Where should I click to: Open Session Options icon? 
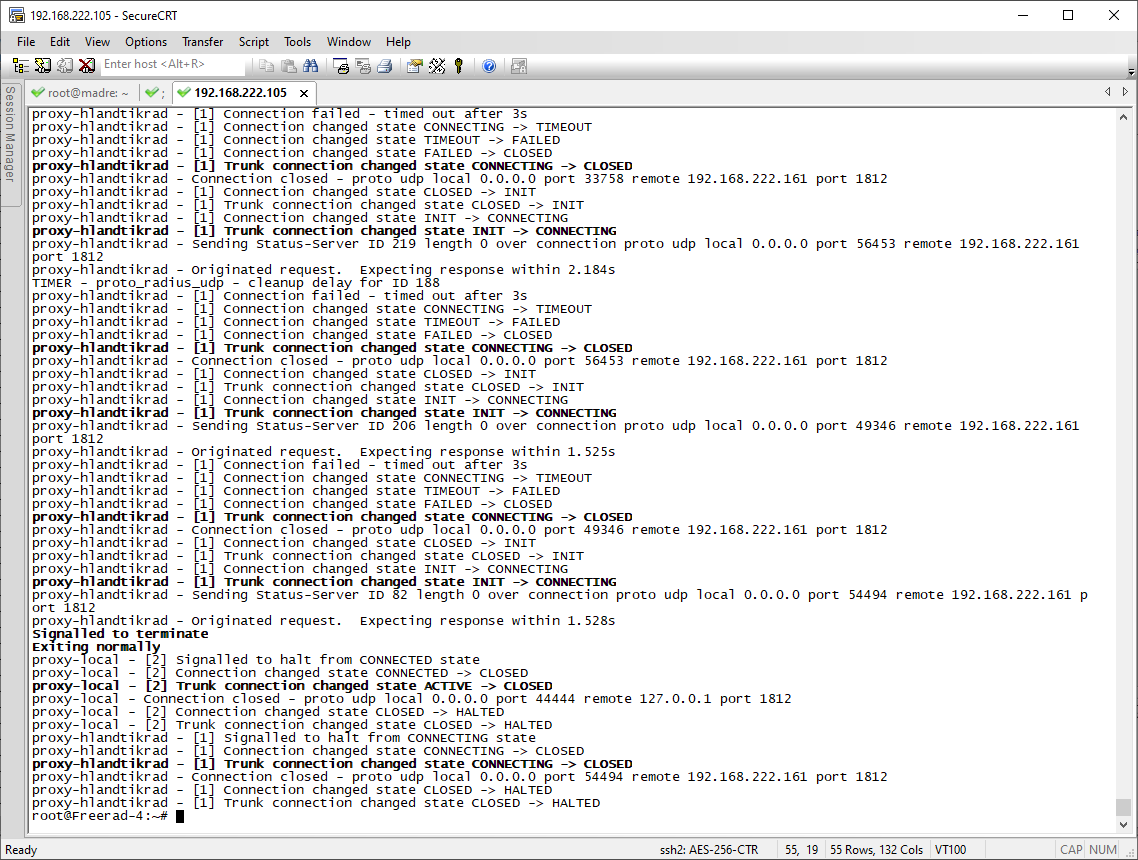click(414, 66)
